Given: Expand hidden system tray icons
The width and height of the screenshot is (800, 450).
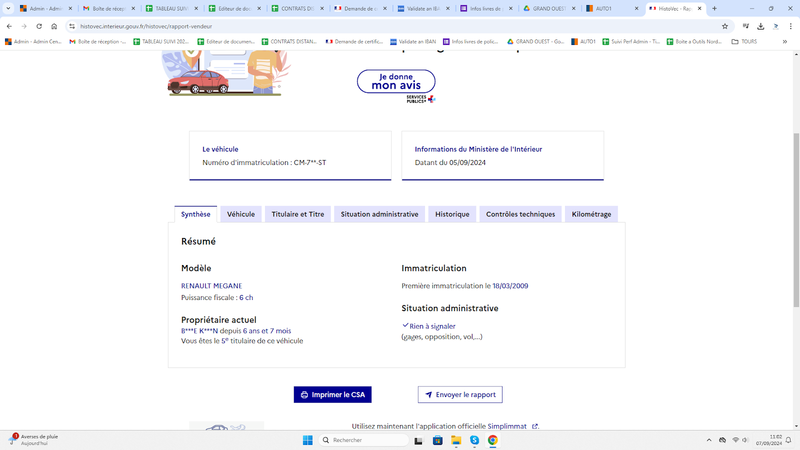Looking at the screenshot, I should [709, 440].
